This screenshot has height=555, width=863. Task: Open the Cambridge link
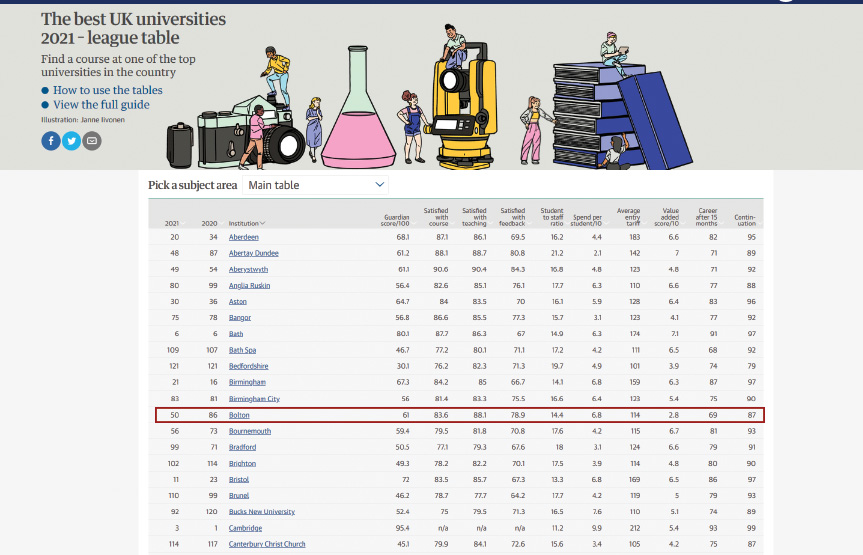245,528
